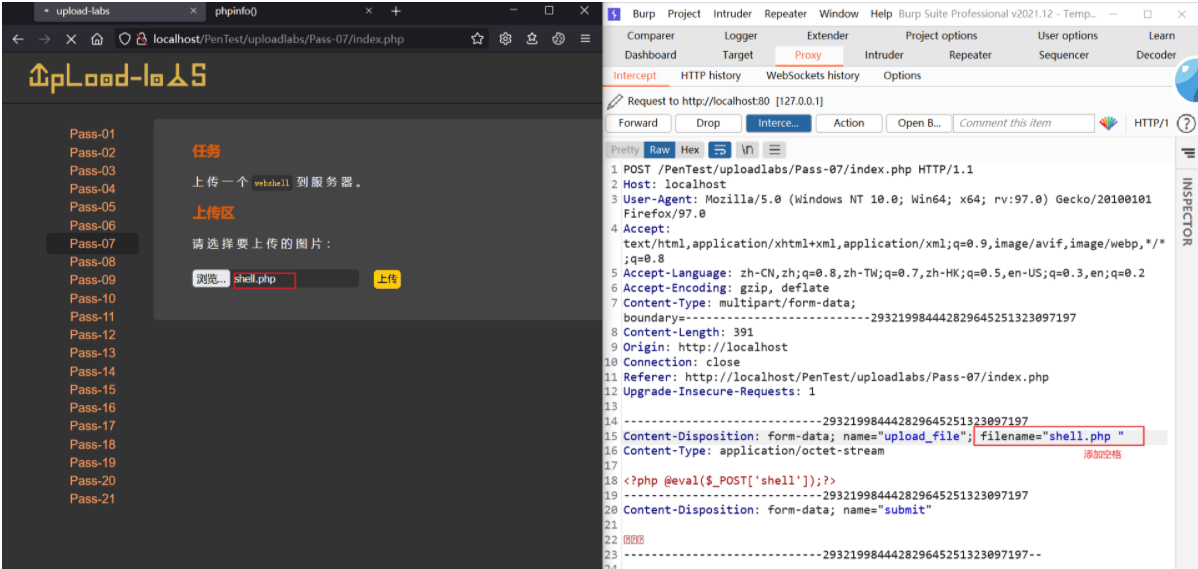
Task: Toggle word wrap icon in message editor
Action: click(720, 150)
